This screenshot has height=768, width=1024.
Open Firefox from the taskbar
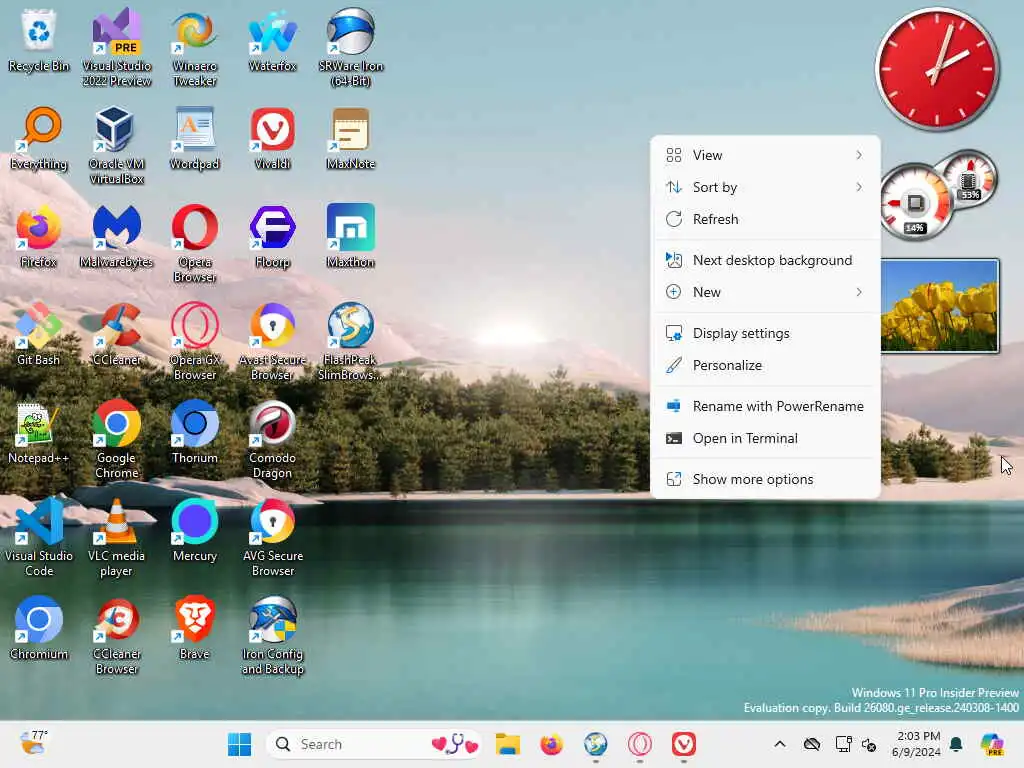[552, 744]
